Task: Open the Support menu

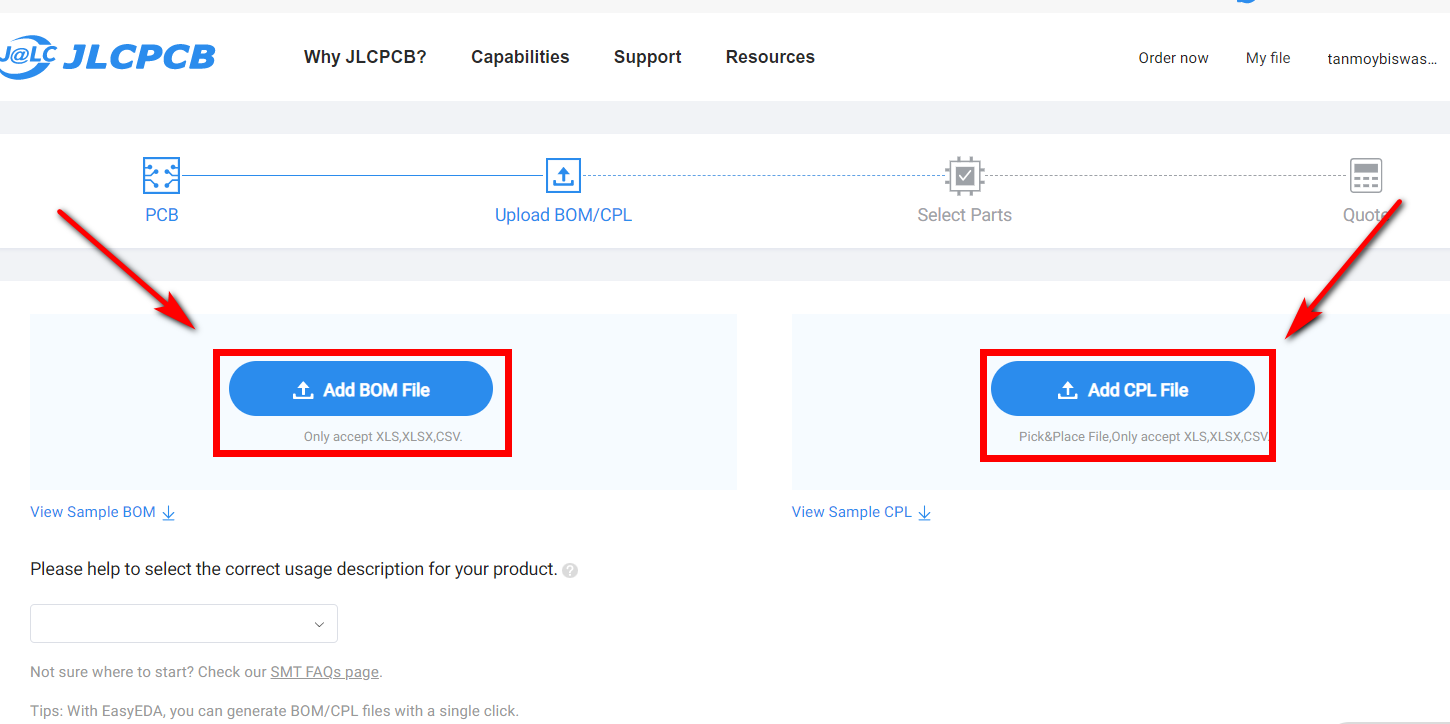Action: 647,57
